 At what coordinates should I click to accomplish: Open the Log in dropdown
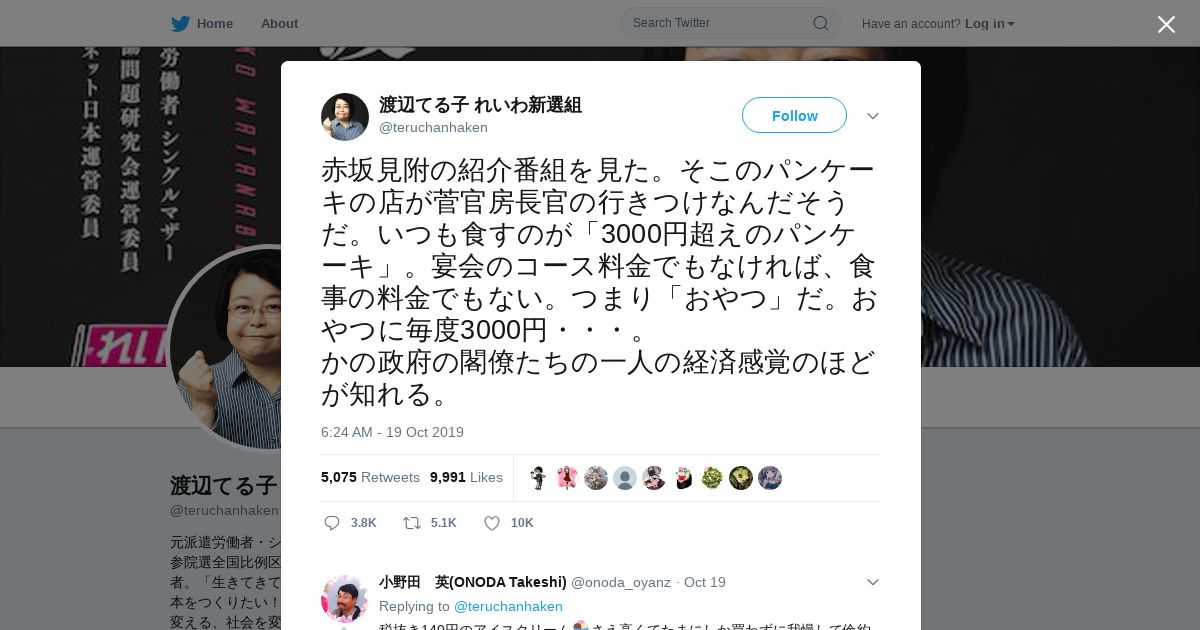click(990, 23)
